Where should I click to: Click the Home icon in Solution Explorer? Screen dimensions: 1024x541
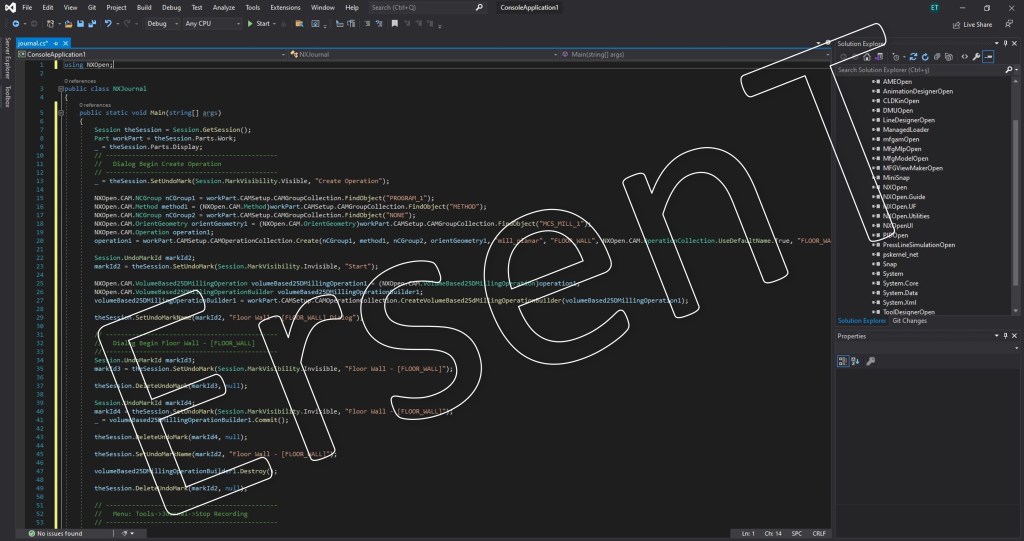(x=866, y=57)
